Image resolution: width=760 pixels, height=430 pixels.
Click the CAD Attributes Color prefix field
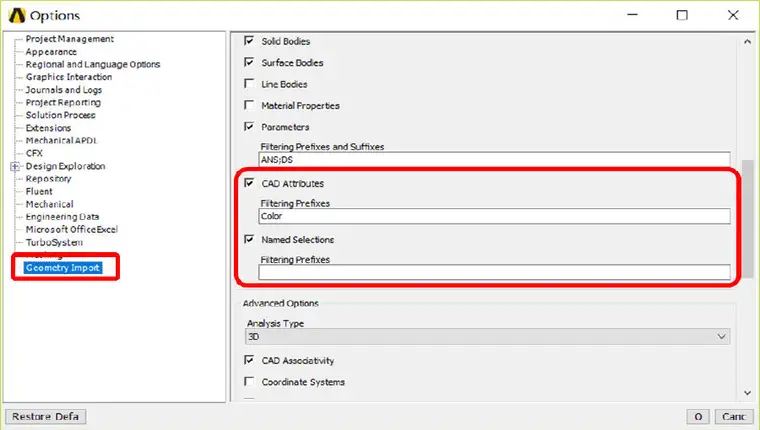pos(494,216)
